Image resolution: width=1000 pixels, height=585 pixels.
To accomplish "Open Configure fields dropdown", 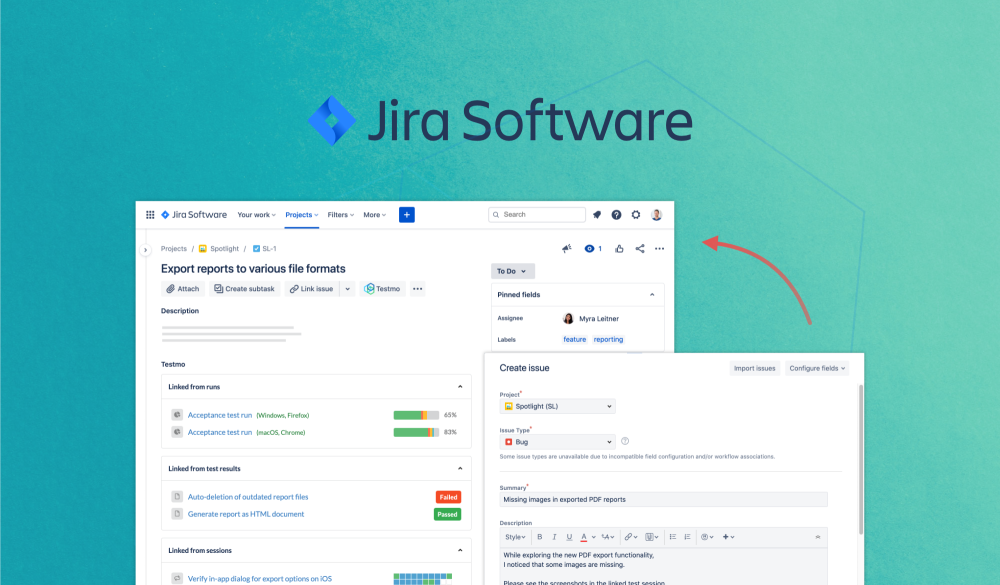I will 817,368.
